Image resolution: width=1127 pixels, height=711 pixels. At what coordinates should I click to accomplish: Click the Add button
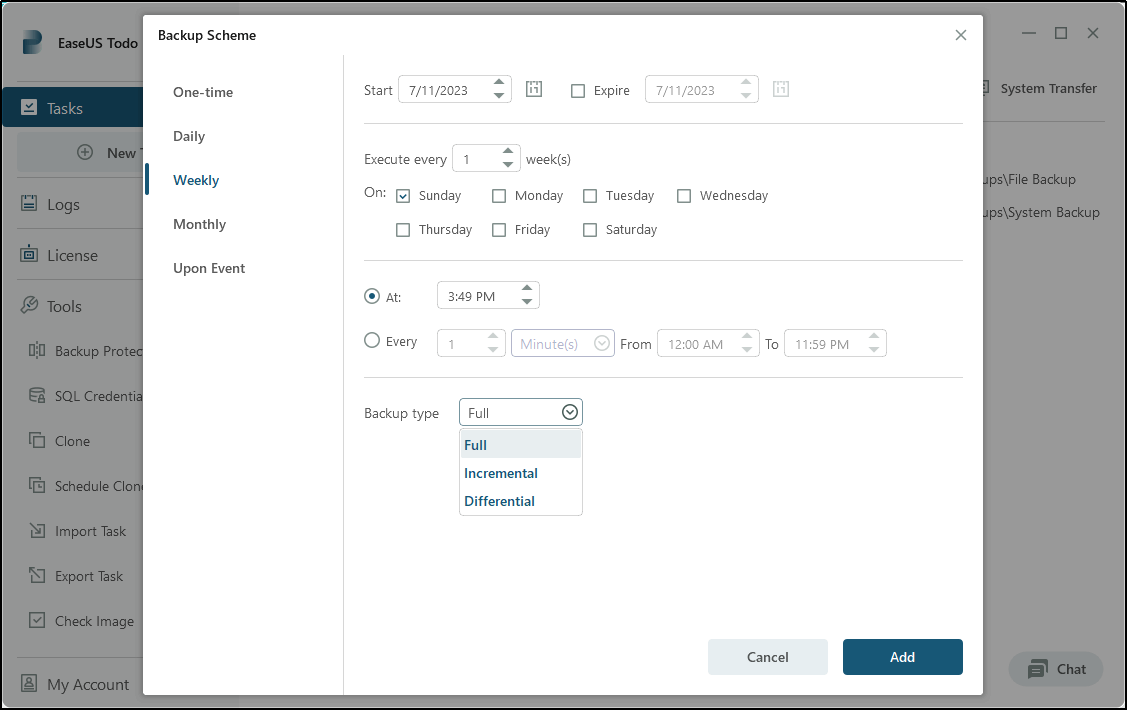[902, 657]
